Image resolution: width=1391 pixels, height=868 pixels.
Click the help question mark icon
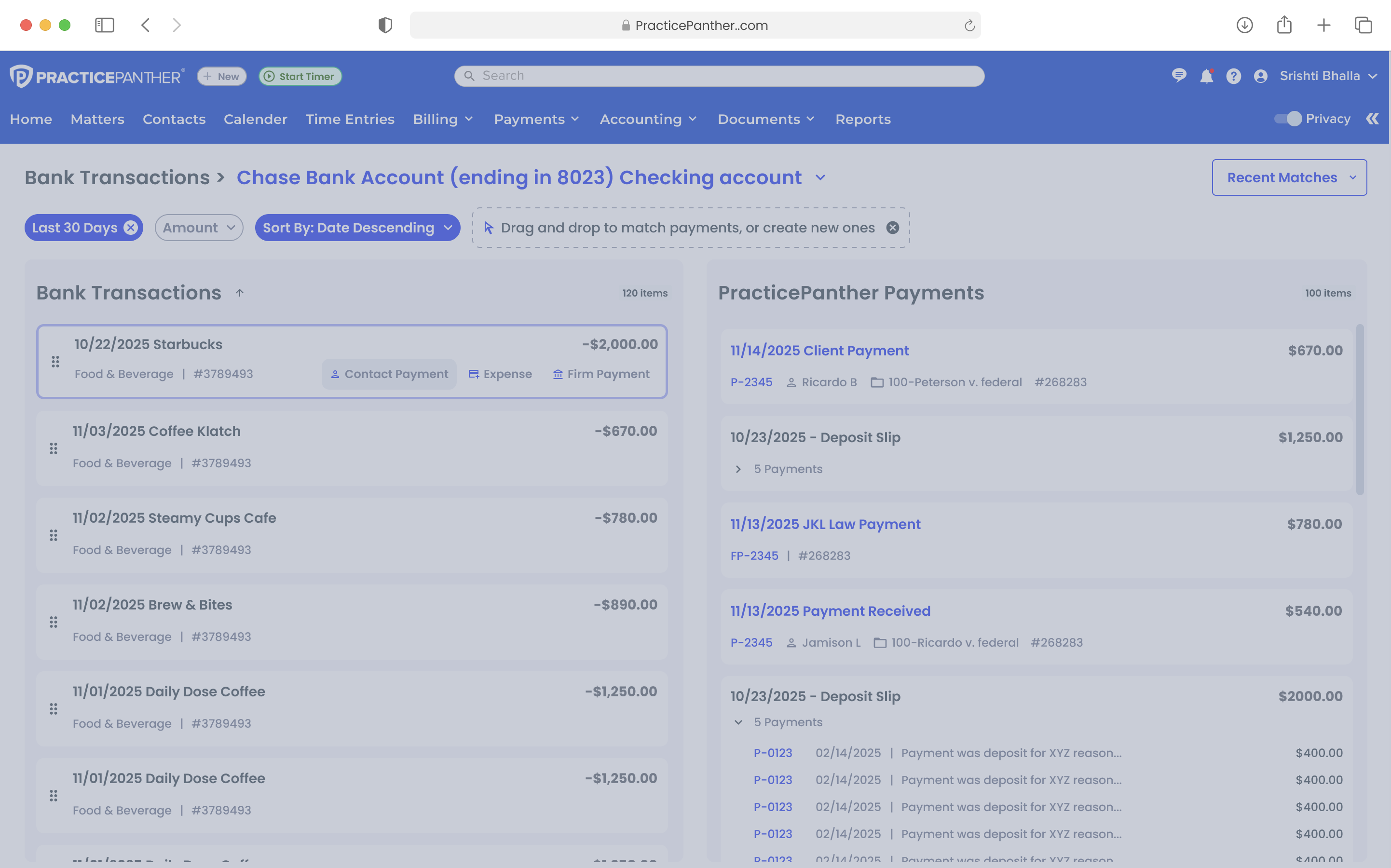tap(1234, 75)
